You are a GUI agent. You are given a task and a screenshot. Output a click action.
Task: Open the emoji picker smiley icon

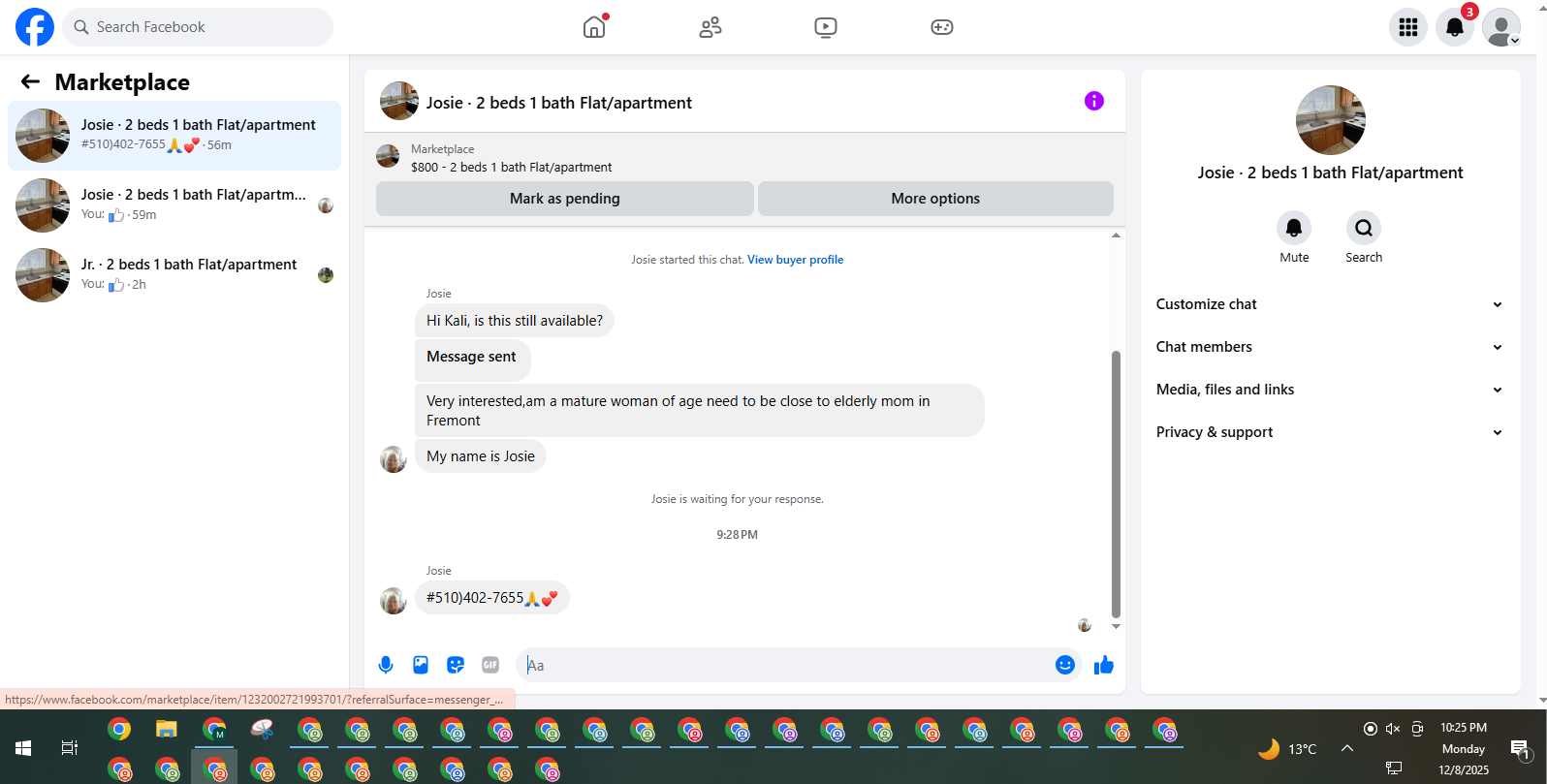point(1065,665)
